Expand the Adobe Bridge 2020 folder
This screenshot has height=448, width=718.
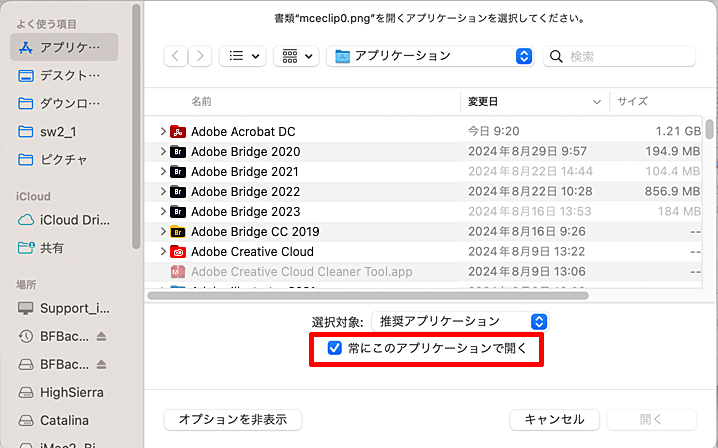[x=163, y=151]
